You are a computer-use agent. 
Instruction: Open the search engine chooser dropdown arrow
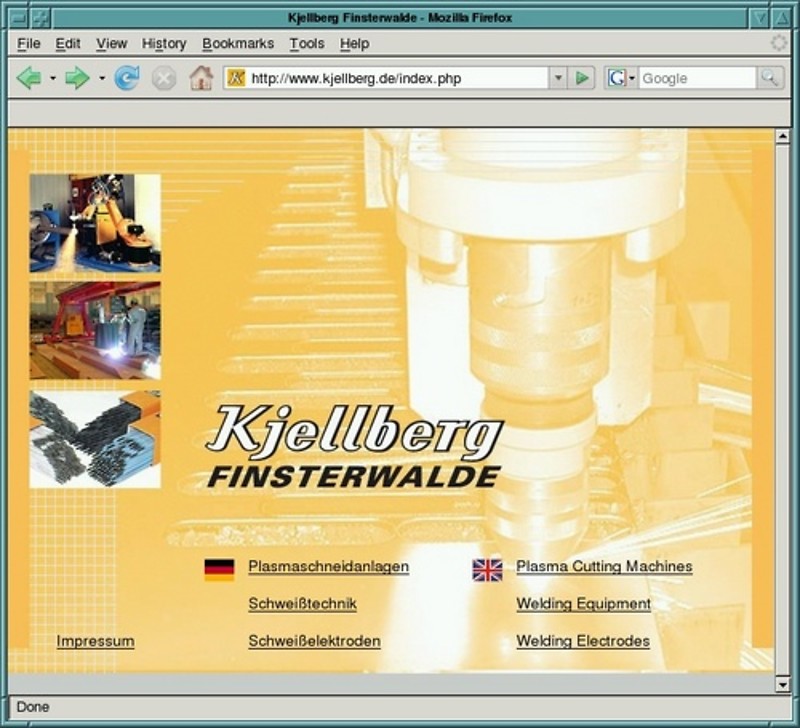pyautogui.click(x=632, y=79)
